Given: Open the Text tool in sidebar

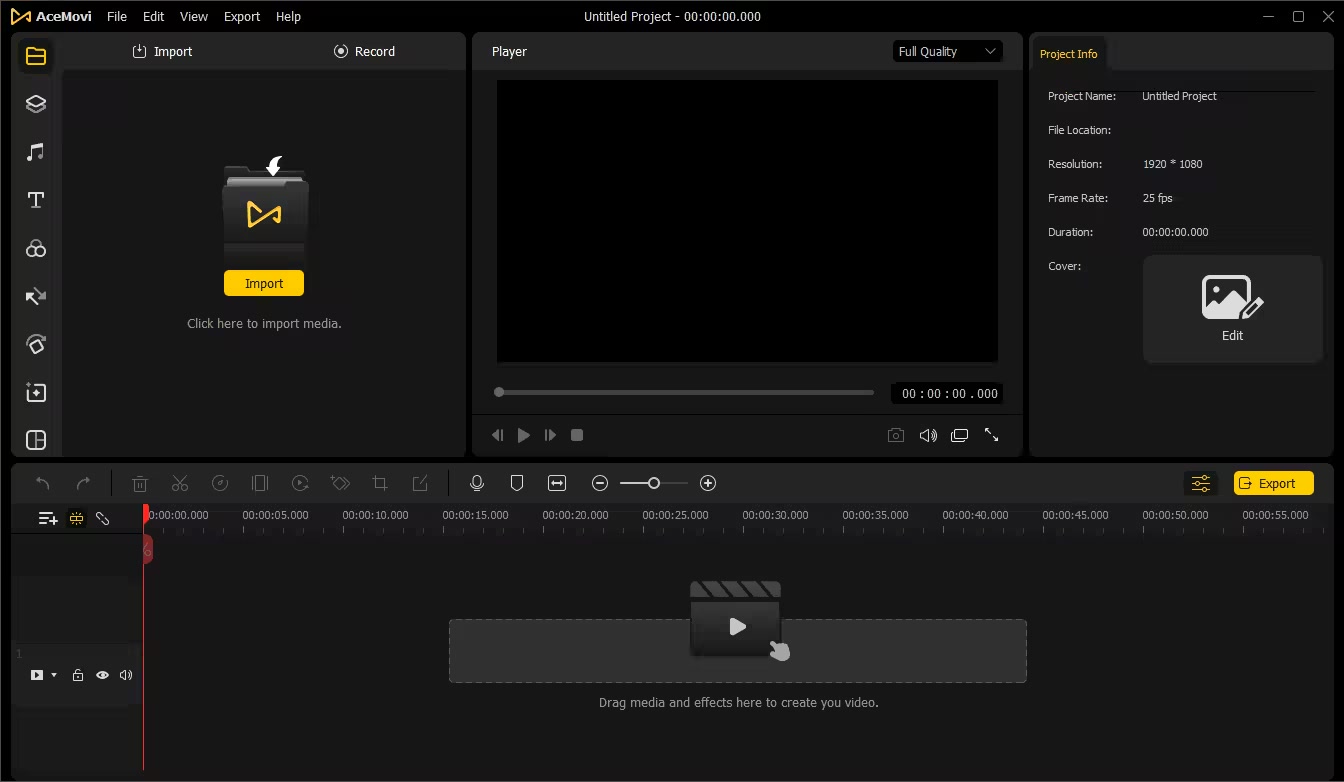Looking at the screenshot, I should (36, 200).
